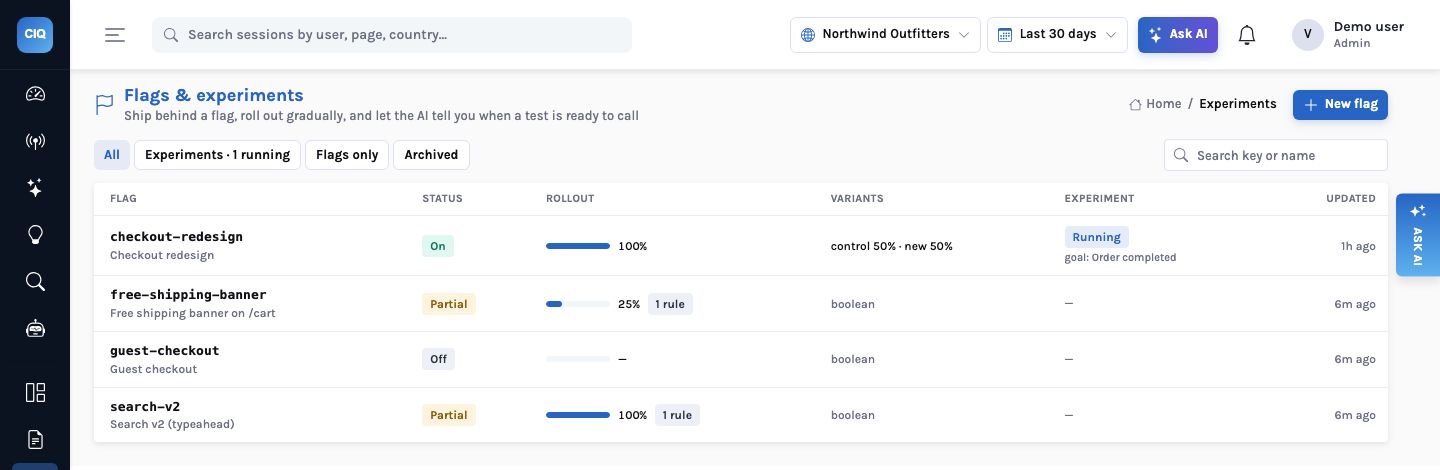Click the New flag button
The height and width of the screenshot is (470, 1440).
[1340, 104]
